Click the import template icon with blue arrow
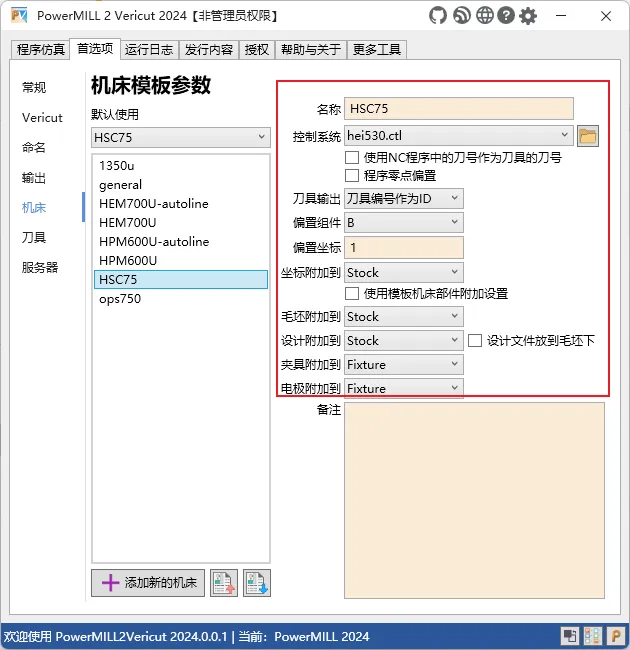Image resolution: width=630 pixels, height=650 pixels. [x=257, y=583]
